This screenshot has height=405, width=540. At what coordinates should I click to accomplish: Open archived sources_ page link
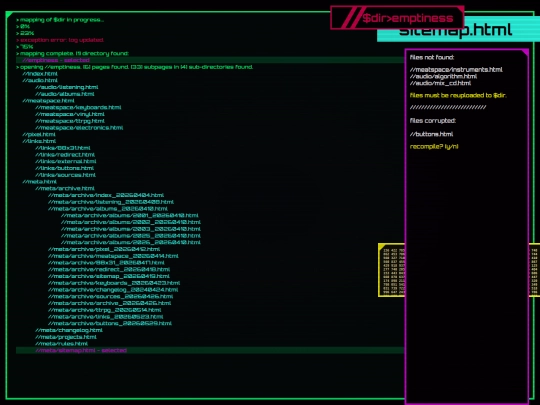point(111,297)
